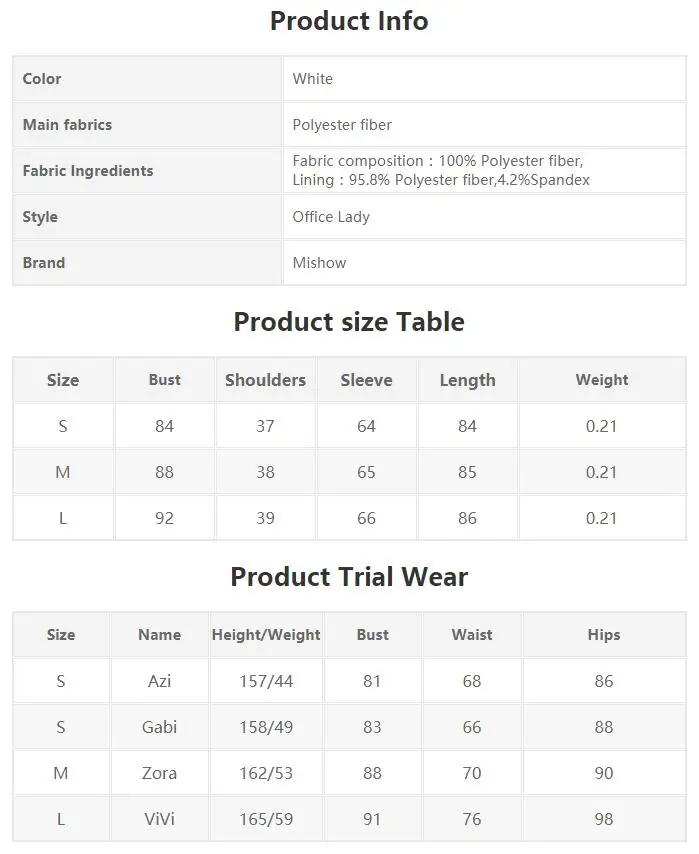Select the Office Lady style value
Viewport: 699px width, 854px height.
pyautogui.click(x=331, y=217)
